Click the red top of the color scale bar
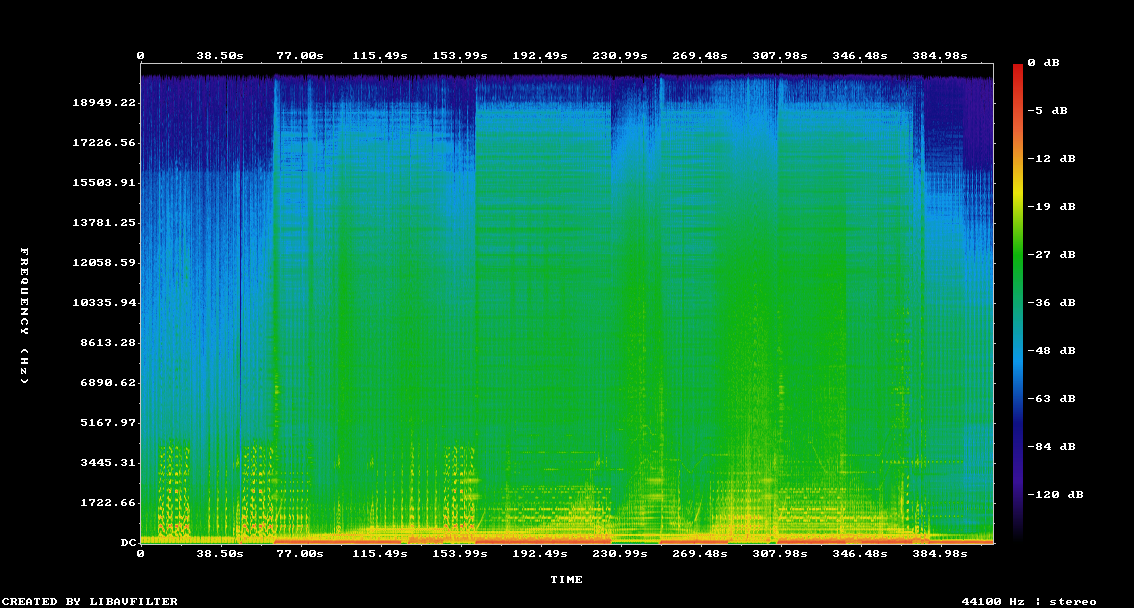The width and height of the screenshot is (1134, 608). point(1018,70)
